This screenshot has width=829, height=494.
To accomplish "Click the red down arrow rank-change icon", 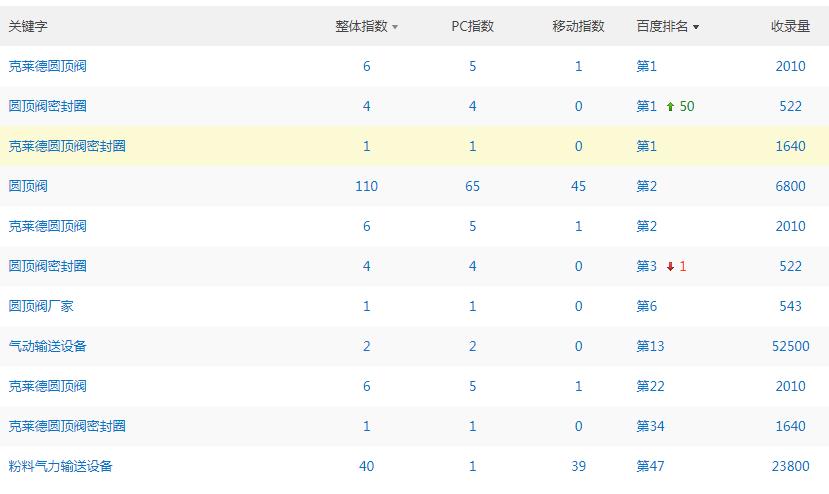I will [670, 266].
